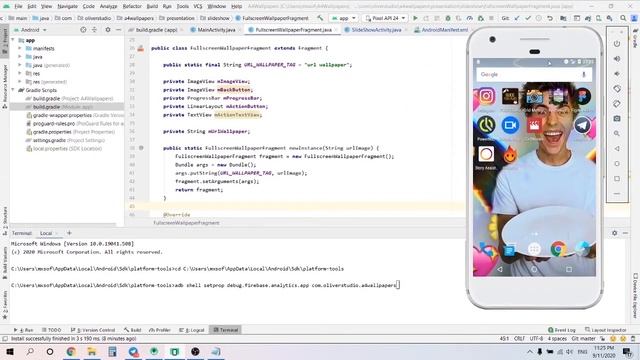
Task: Open the search everywhere magnifier
Action: pyautogui.click(x=623, y=18)
